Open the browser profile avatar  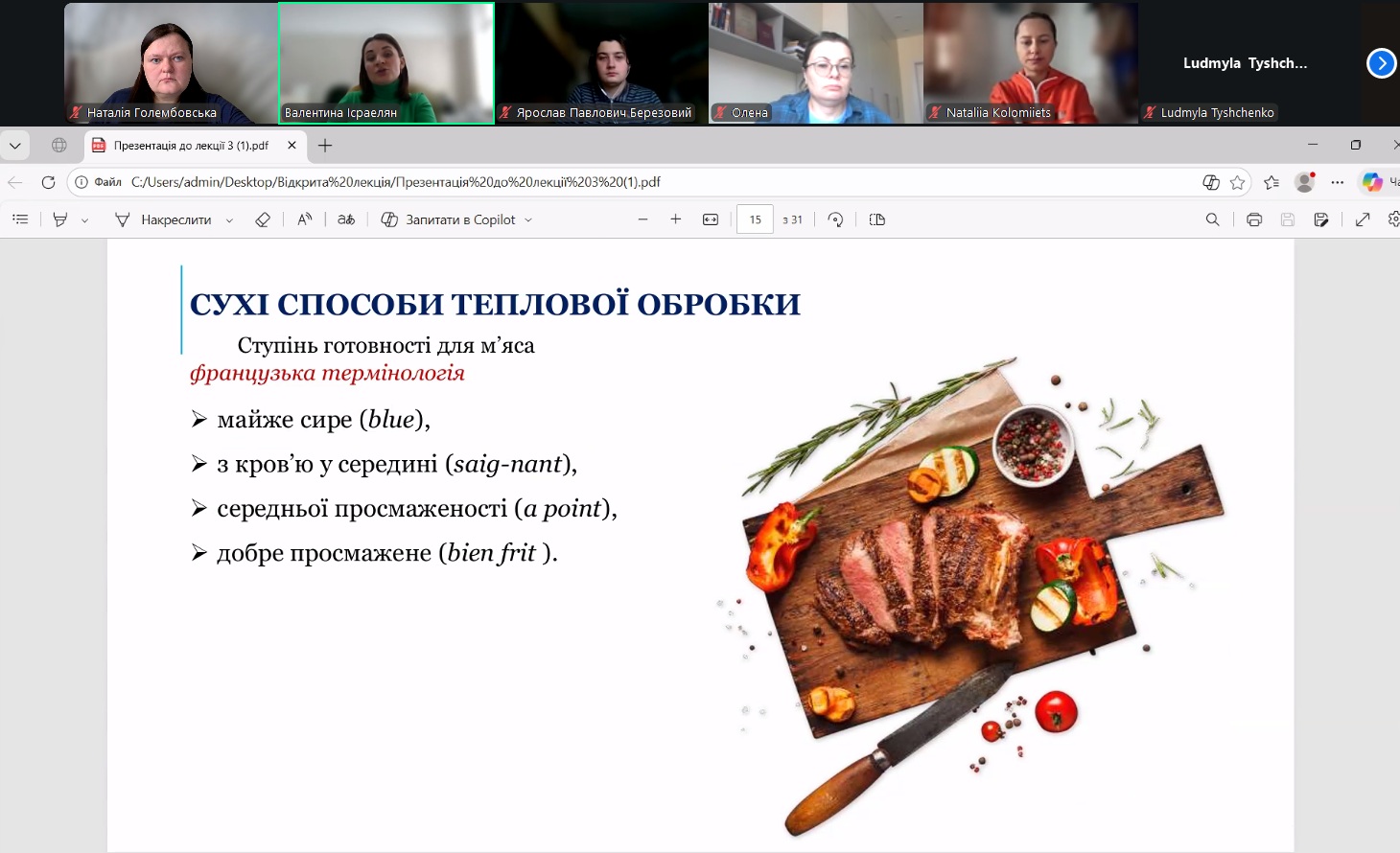tap(1305, 182)
